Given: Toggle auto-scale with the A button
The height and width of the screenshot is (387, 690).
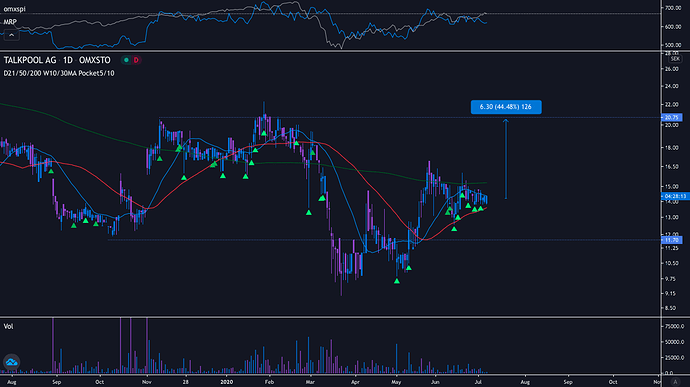Looking at the screenshot, I should point(675,382).
